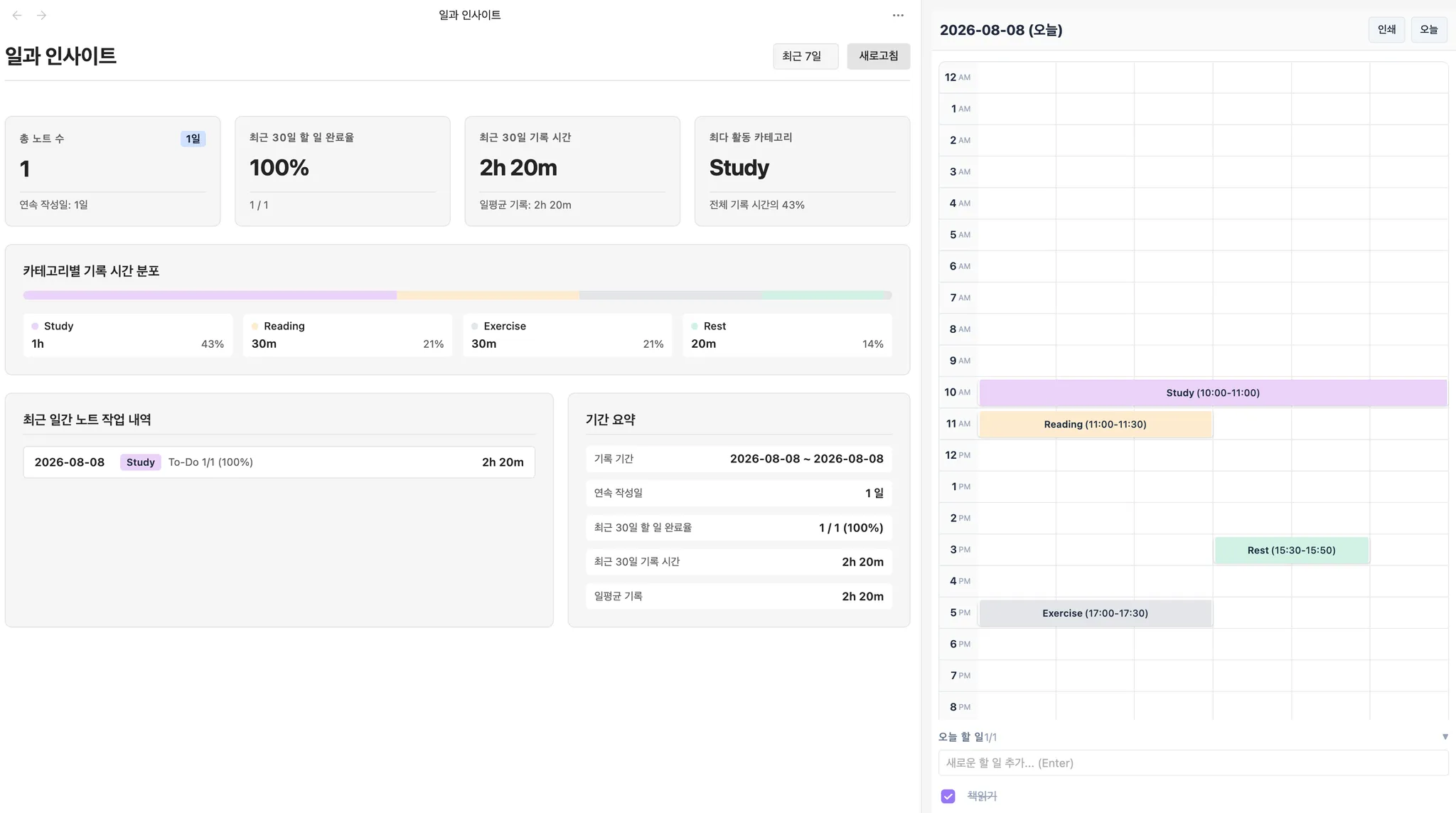Click the 최근 30일 할 일 완료율 card
Viewport: 1456px width, 813px height.
(x=343, y=171)
